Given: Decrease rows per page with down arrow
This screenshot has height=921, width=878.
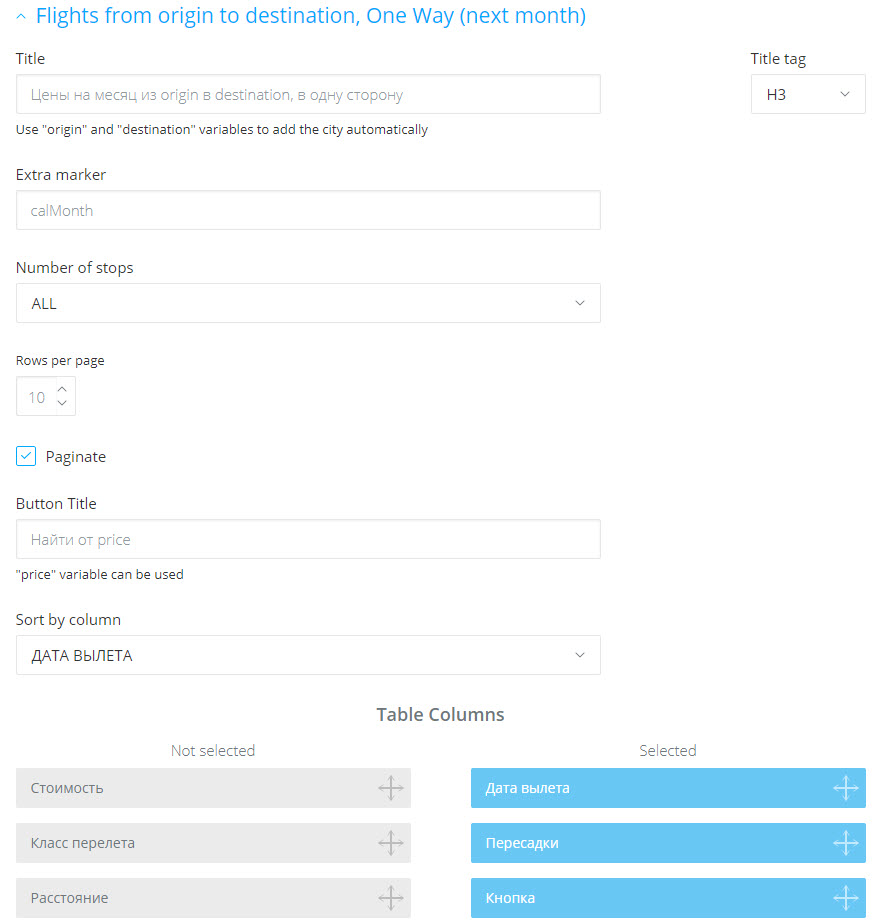Looking at the screenshot, I should pos(62,403).
